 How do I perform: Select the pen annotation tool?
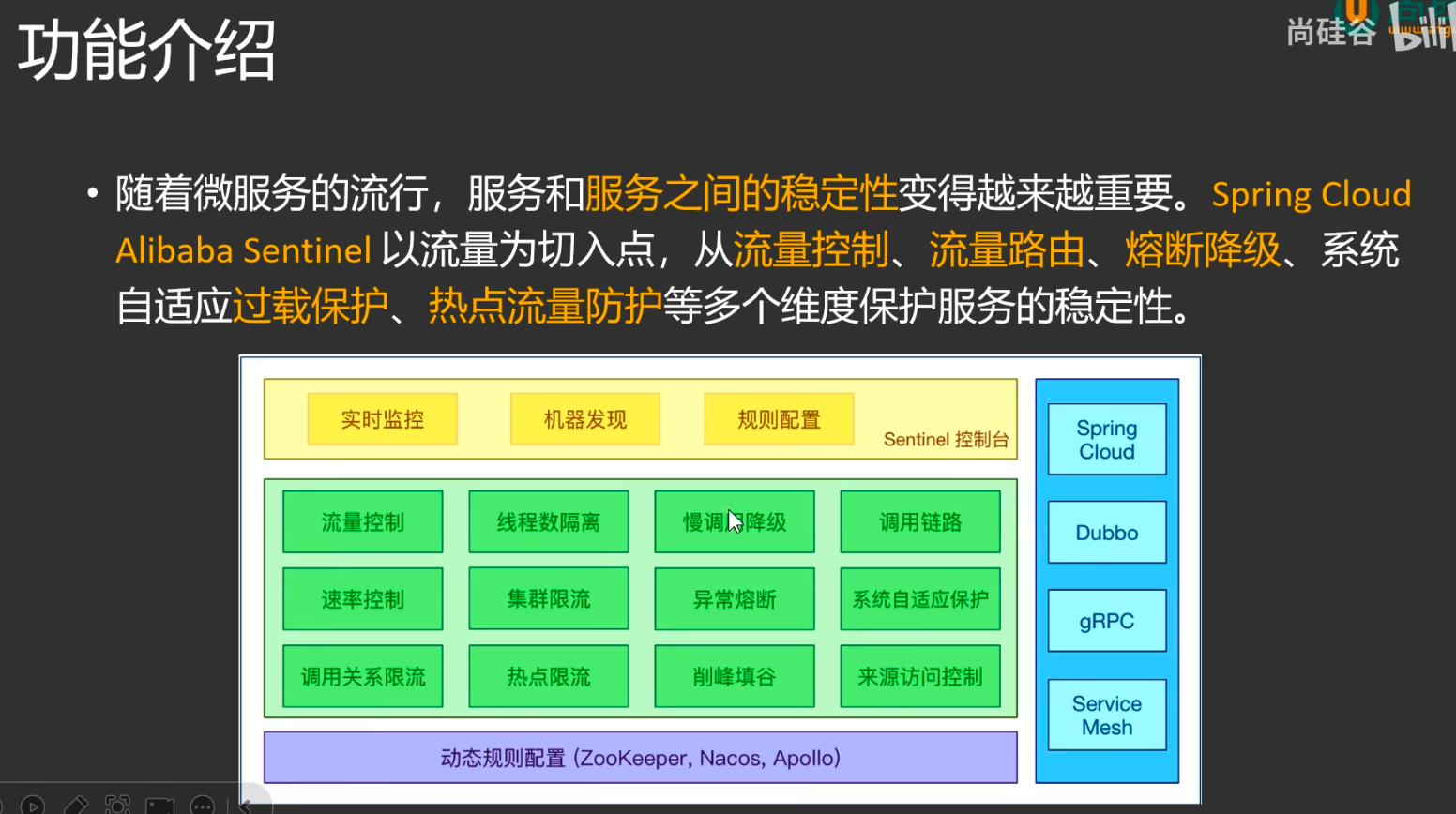click(x=75, y=805)
